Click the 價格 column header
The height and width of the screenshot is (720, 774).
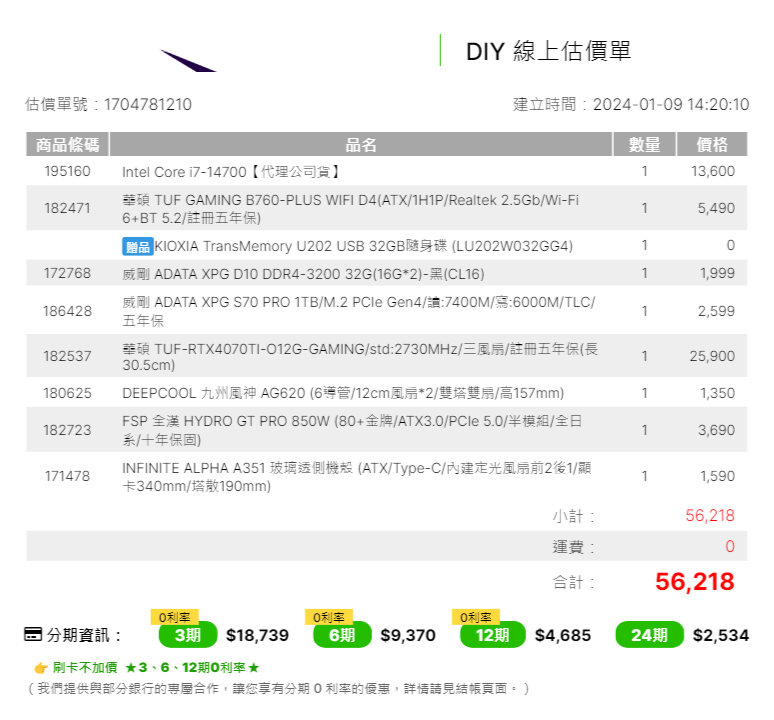pyautogui.click(x=712, y=145)
